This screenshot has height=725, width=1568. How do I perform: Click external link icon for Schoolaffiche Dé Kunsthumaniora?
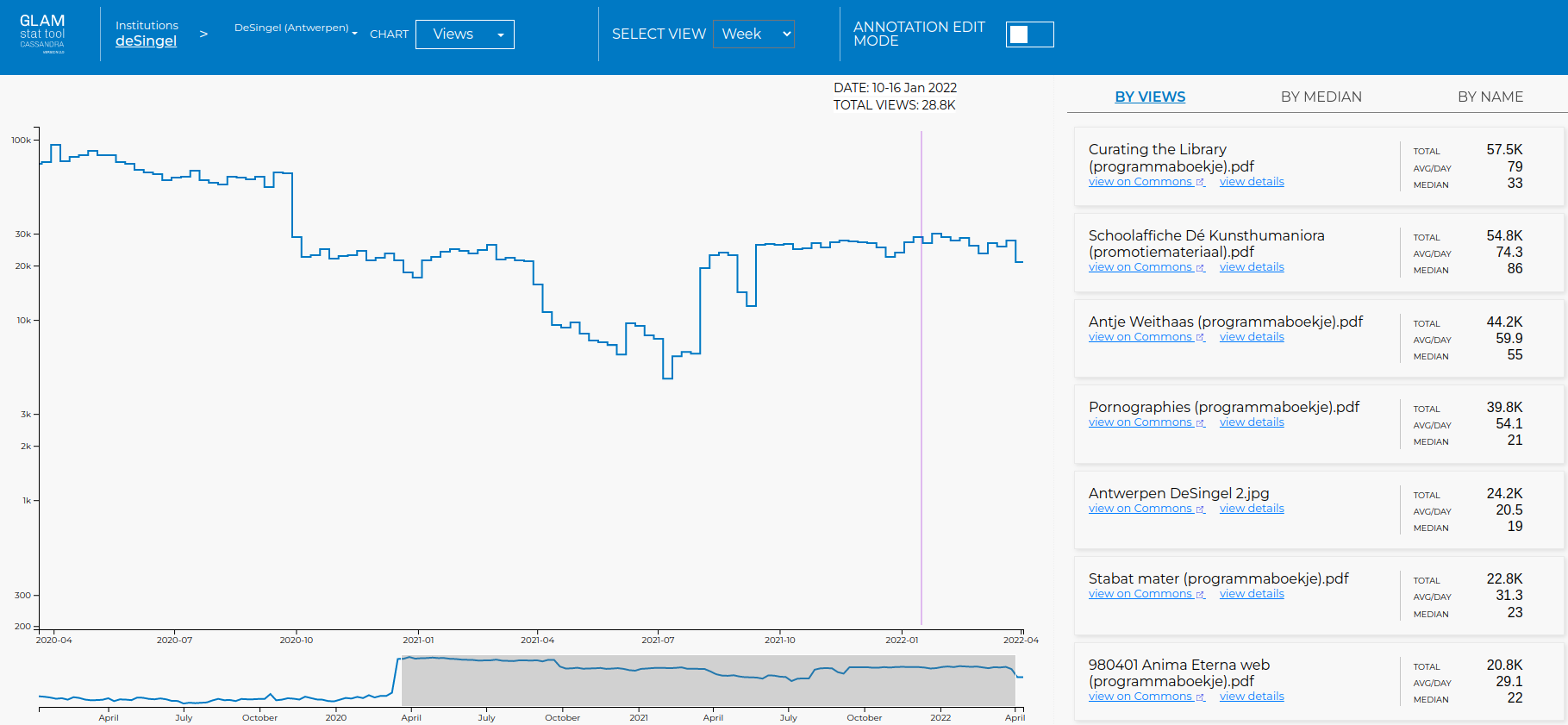tap(1200, 267)
